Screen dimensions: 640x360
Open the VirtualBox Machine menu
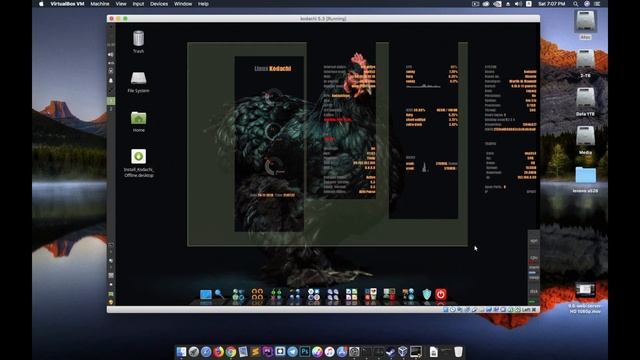tap(100, 4)
